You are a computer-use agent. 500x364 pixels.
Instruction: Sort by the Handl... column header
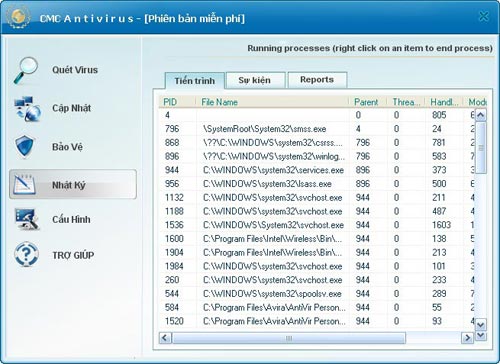[444, 102]
